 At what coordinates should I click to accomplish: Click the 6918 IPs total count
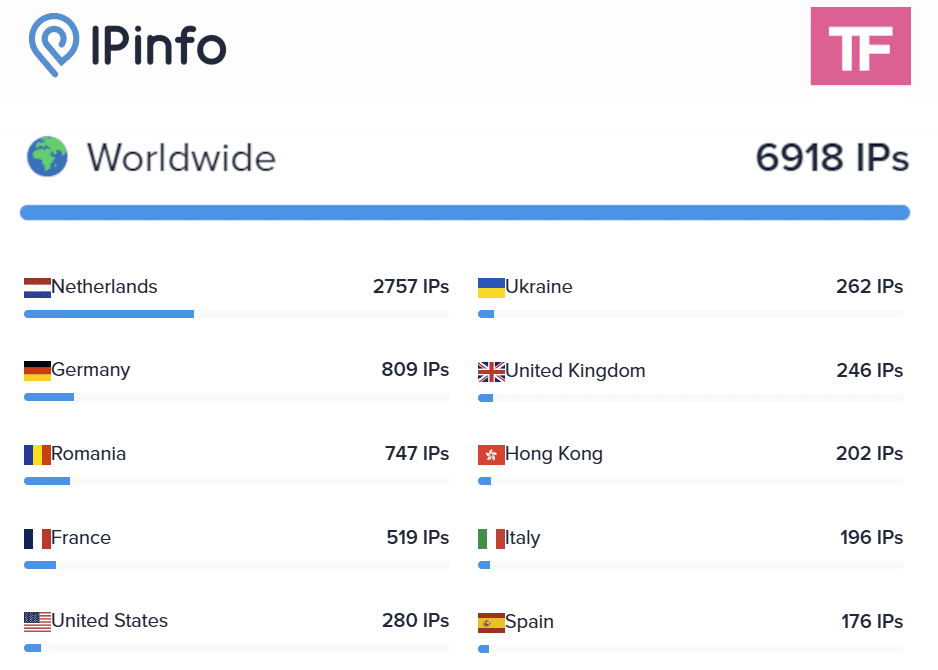pos(831,158)
